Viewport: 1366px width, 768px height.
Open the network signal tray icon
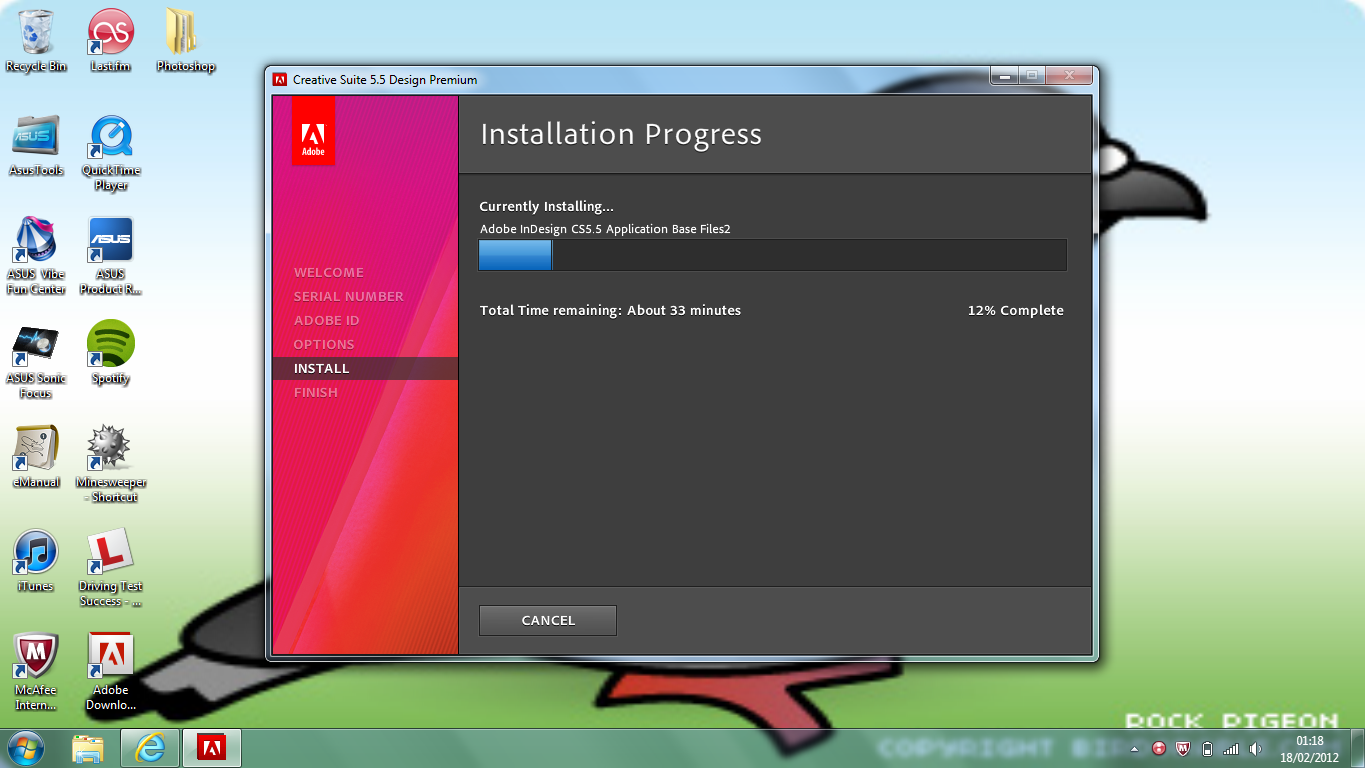[x=1231, y=748]
